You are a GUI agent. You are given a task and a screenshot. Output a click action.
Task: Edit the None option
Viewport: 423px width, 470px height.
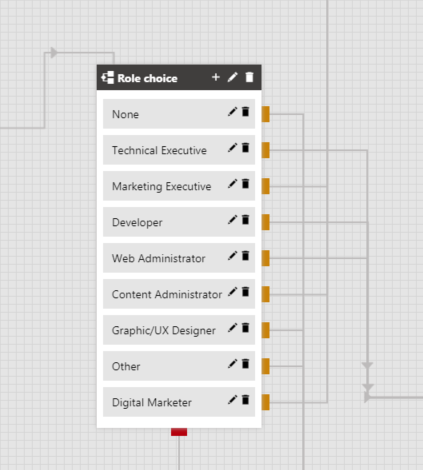pos(233,112)
